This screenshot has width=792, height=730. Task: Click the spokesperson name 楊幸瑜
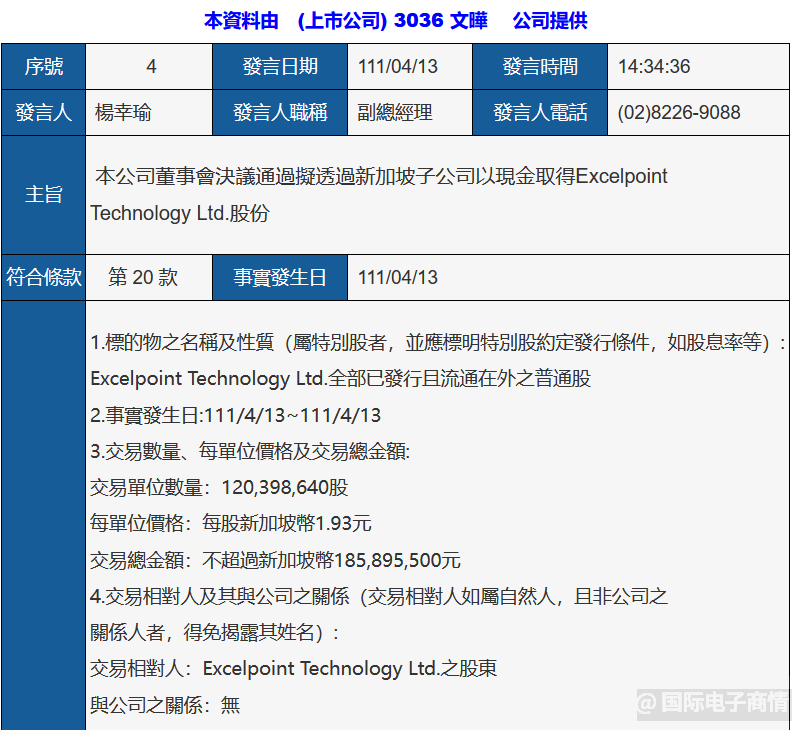point(123,113)
